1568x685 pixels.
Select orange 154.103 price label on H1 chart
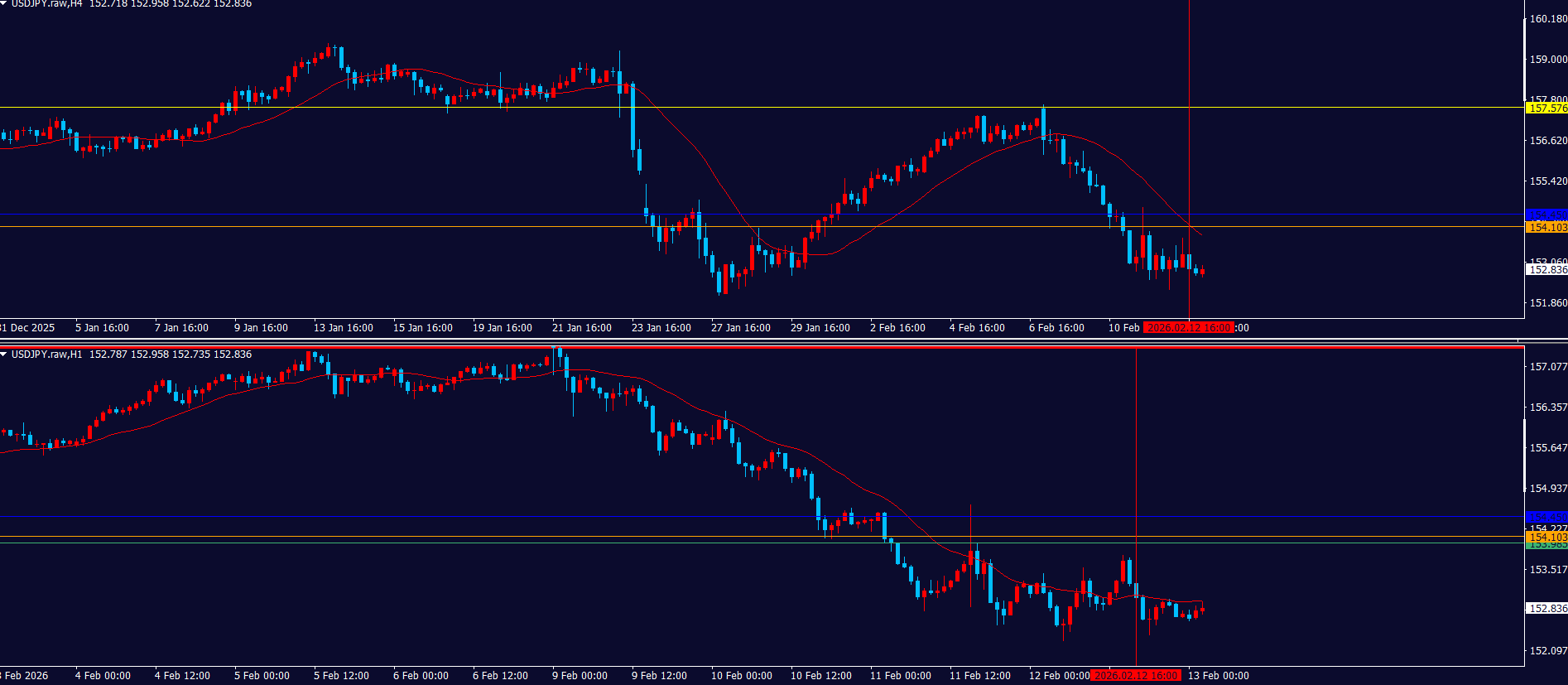click(x=1546, y=538)
